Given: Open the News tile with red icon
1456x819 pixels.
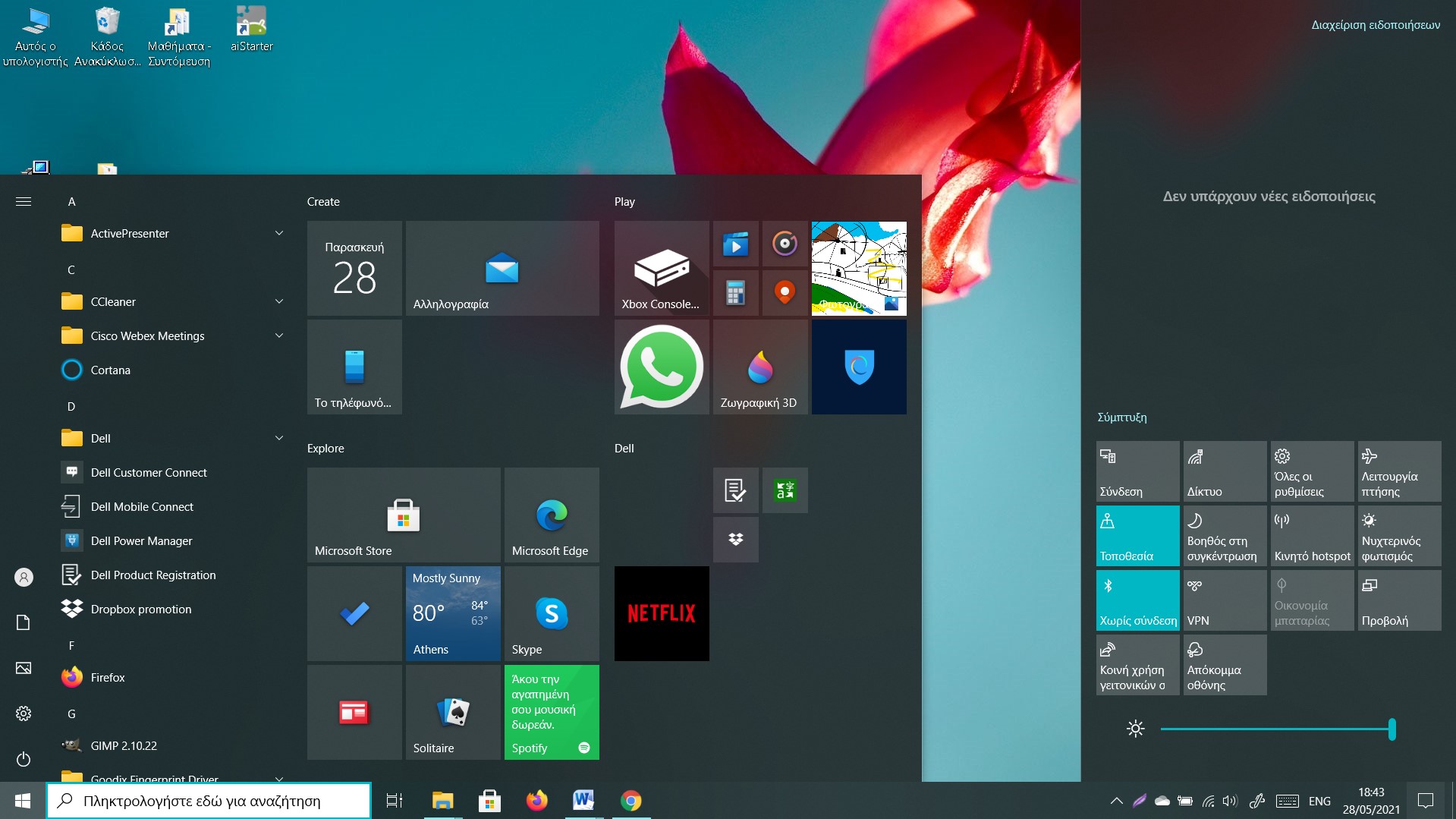Looking at the screenshot, I should (x=354, y=712).
